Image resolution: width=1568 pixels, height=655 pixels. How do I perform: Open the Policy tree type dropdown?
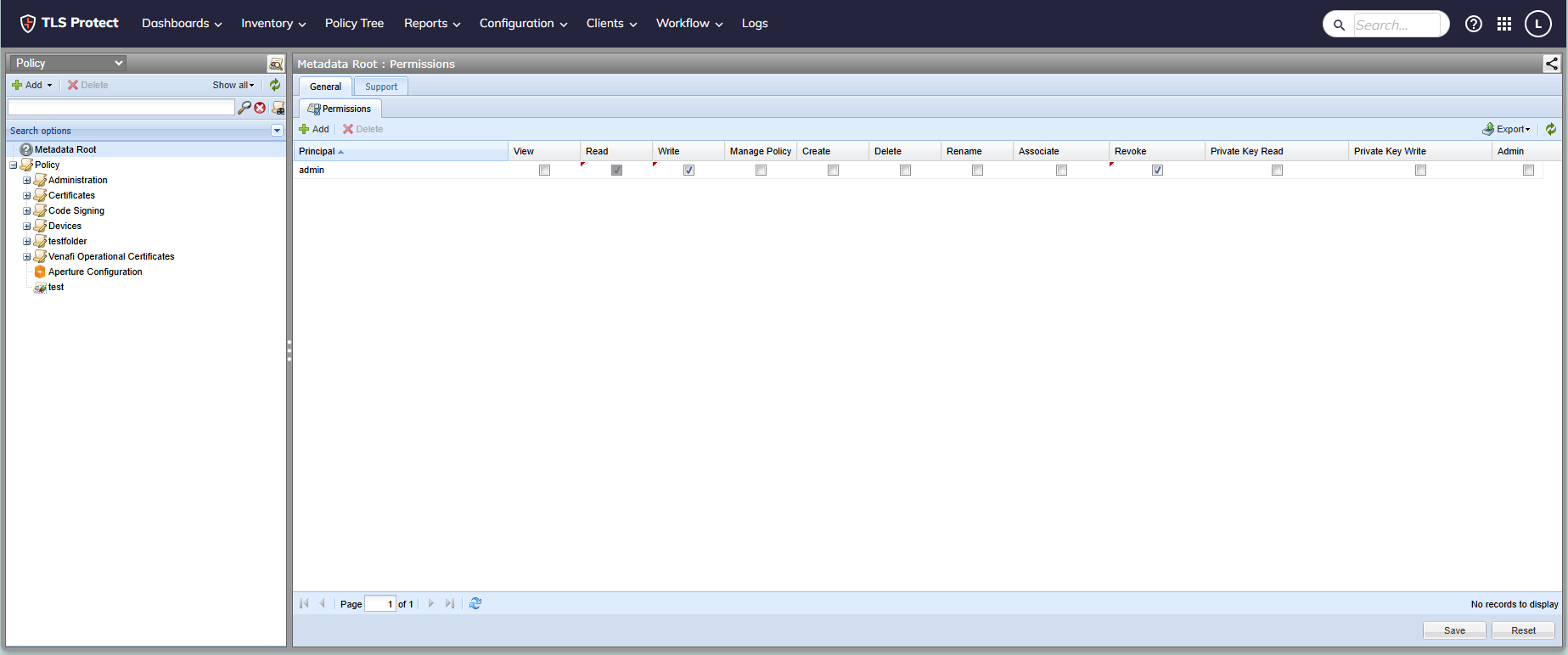click(x=68, y=63)
